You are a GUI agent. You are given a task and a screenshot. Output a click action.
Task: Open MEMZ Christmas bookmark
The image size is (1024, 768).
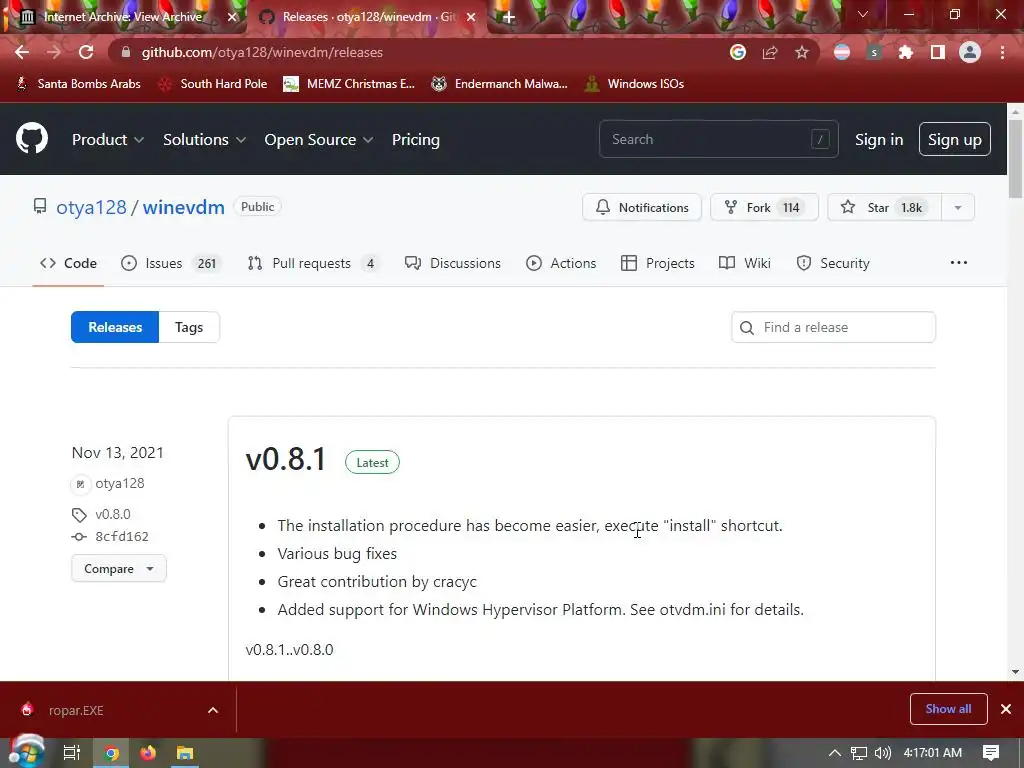point(349,84)
